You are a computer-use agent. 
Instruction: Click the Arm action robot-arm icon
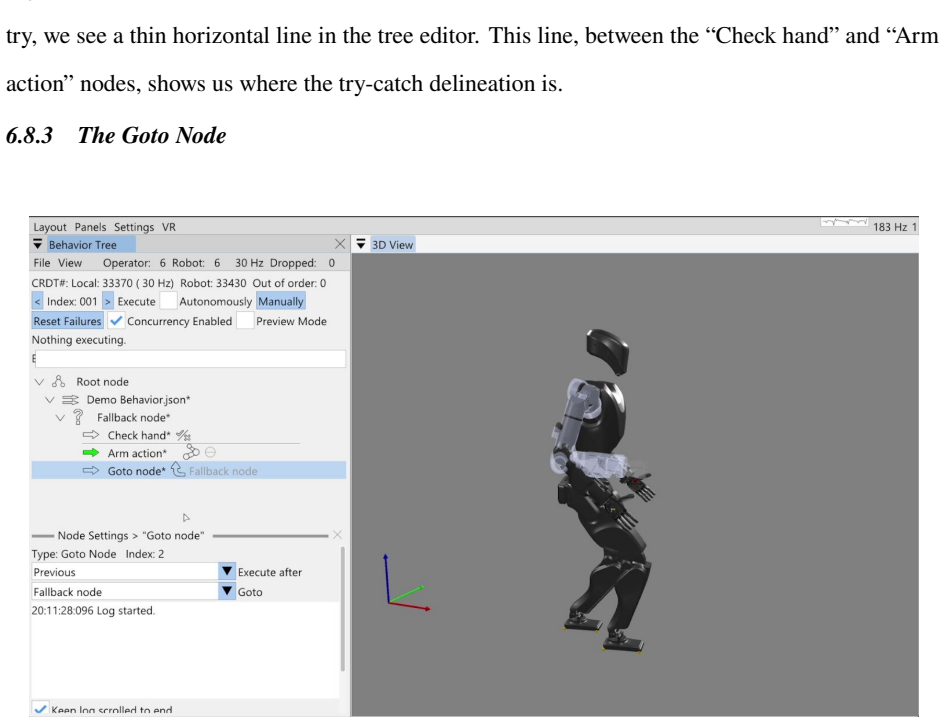pyautogui.click(x=191, y=452)
